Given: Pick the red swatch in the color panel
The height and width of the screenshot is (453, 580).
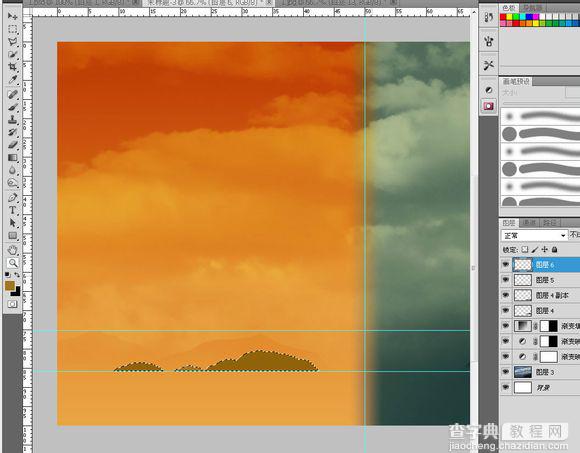Looking at the screenshot, I should pyautogui.click(x=503, y=17).
